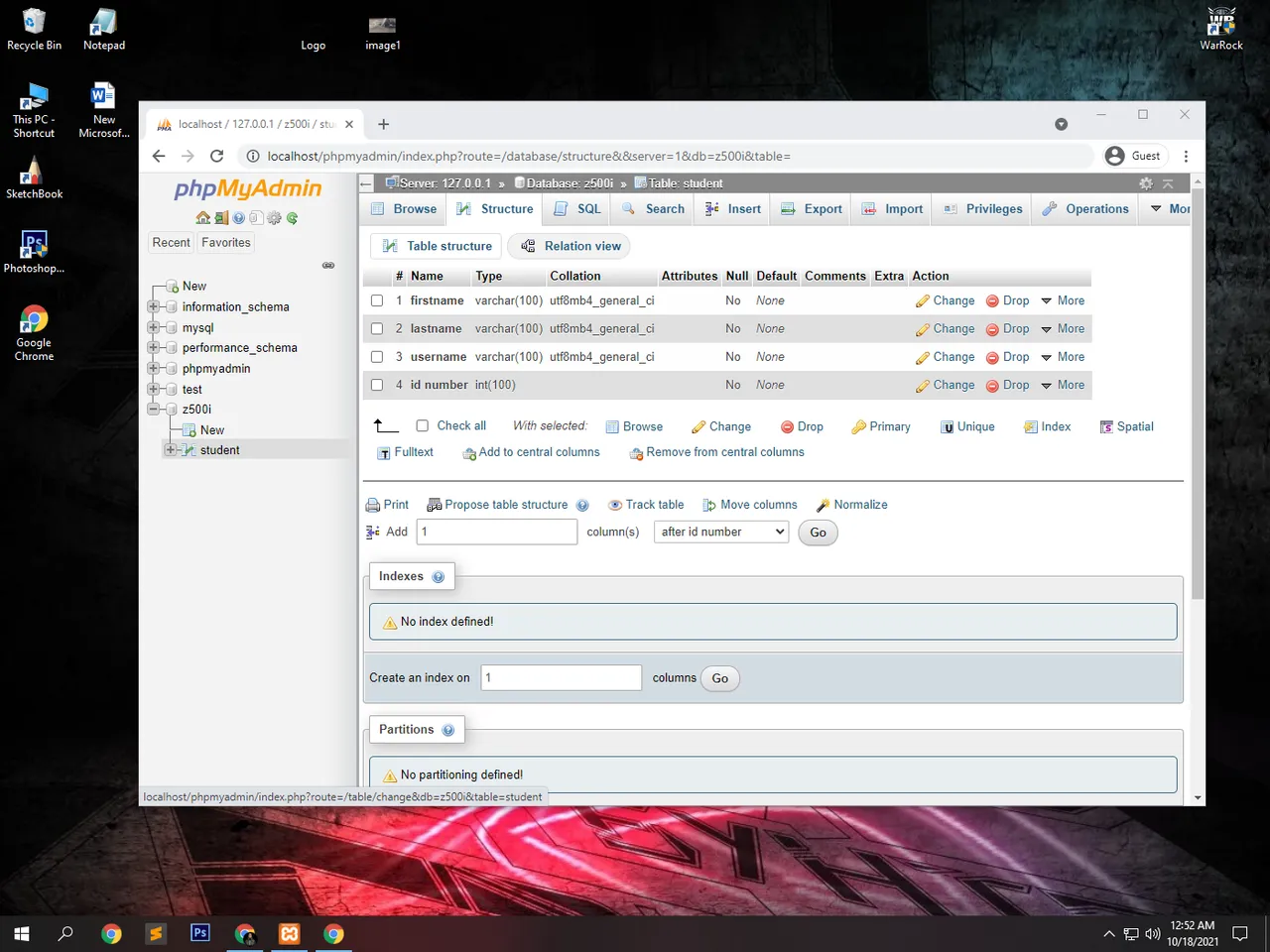Viewport: 1270px width, 952px height.
Task: Open phpMyAdmin documentation icon in sidebar
Action: pos(238,218)
